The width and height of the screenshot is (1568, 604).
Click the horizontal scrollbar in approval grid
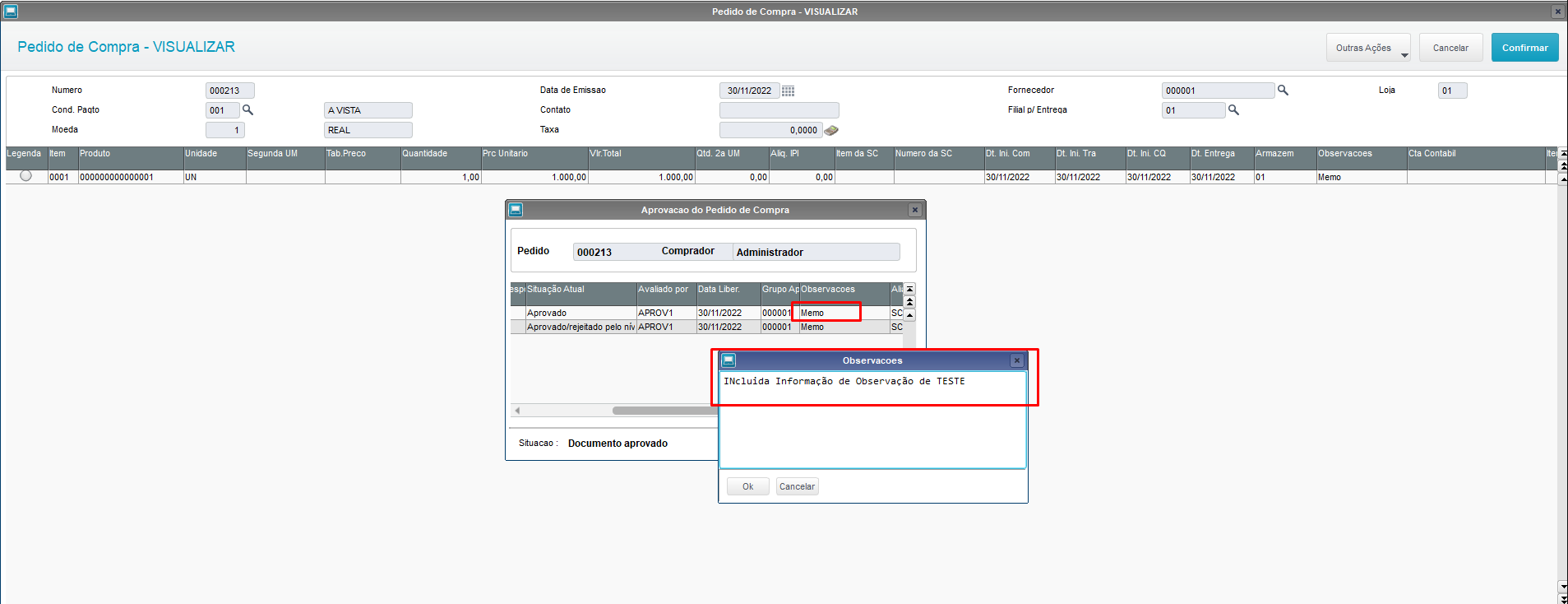click(664, 410)
